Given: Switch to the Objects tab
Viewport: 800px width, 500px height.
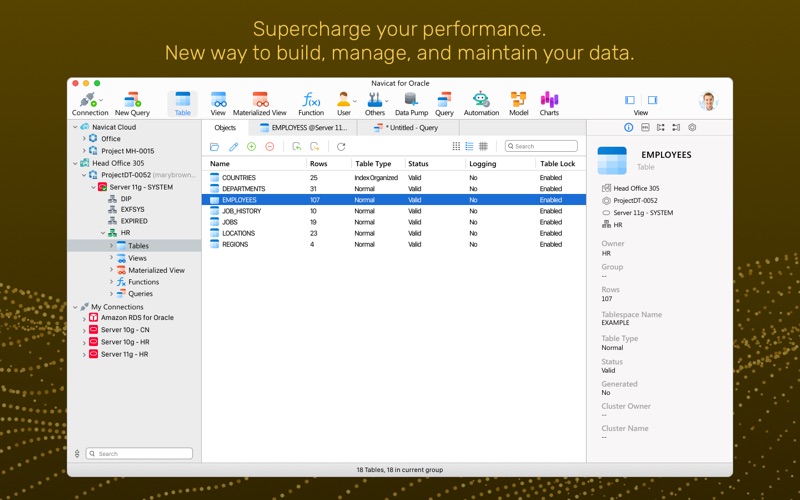Looking at the screenshot, I should pyautogui.click(x=225, y=128).
